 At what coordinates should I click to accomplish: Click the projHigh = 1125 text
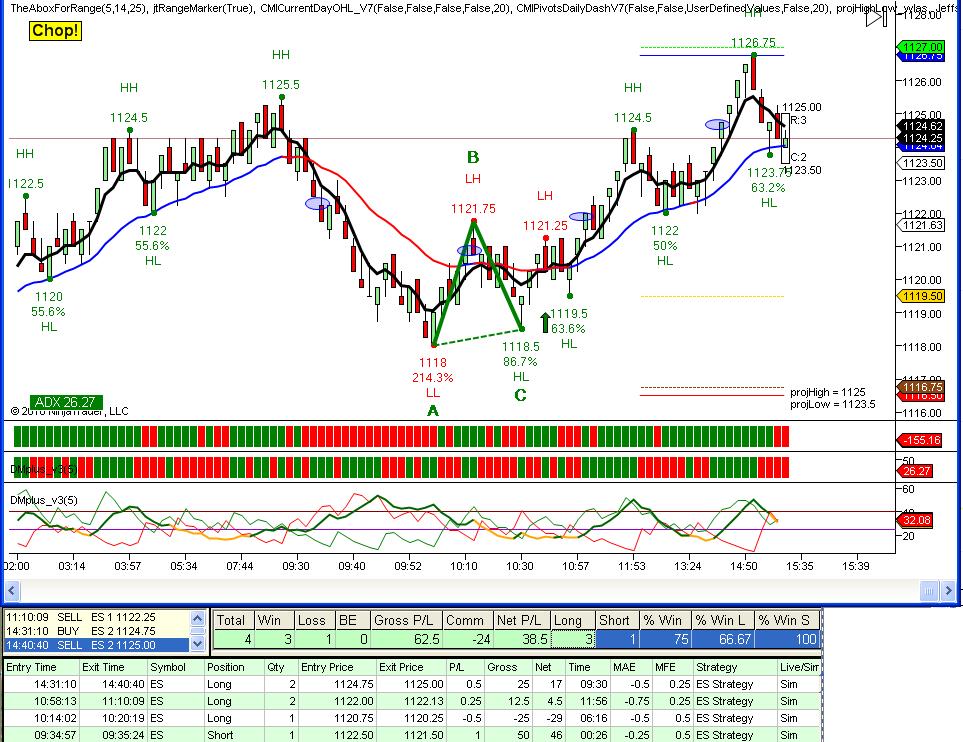click(828, 392)
